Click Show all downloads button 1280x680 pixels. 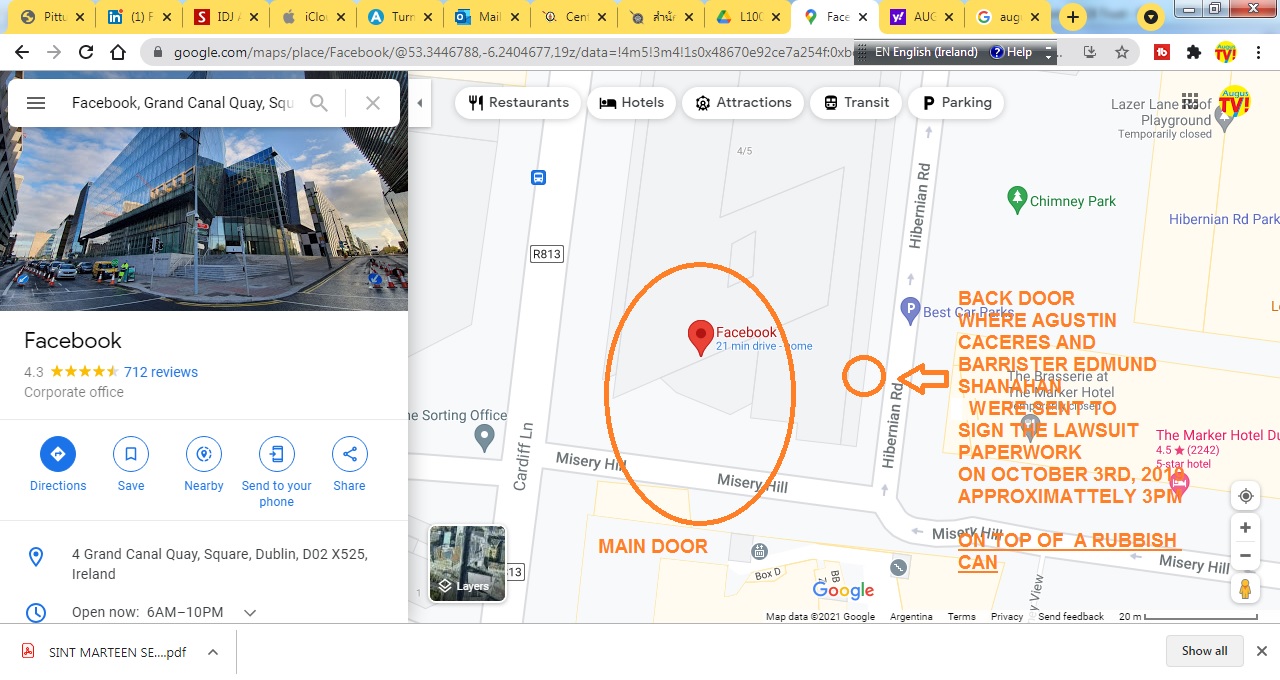click(x=1204, y=651)
